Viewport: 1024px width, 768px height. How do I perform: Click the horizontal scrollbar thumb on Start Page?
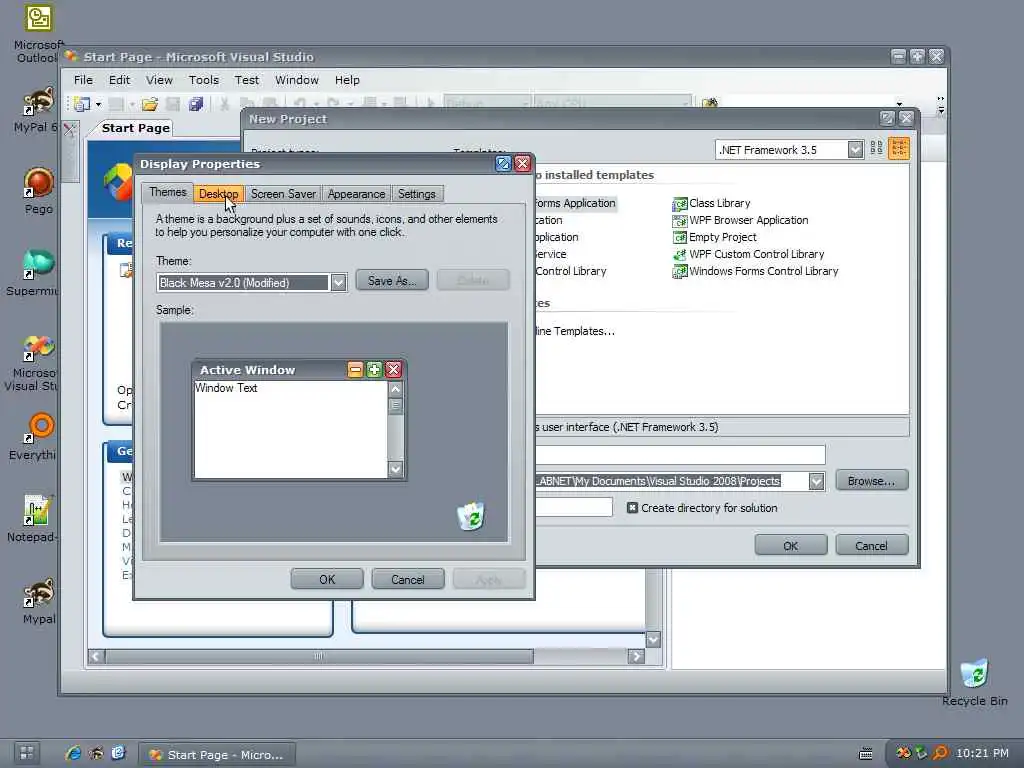319,656
